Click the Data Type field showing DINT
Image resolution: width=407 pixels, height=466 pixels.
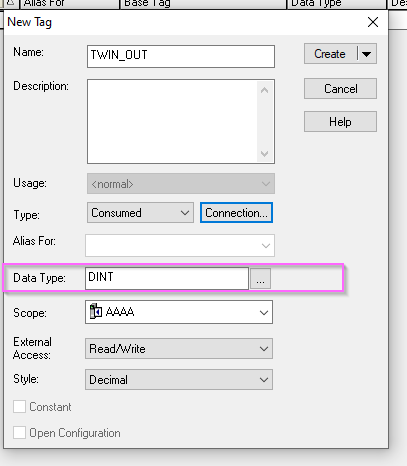coord(167,278)
